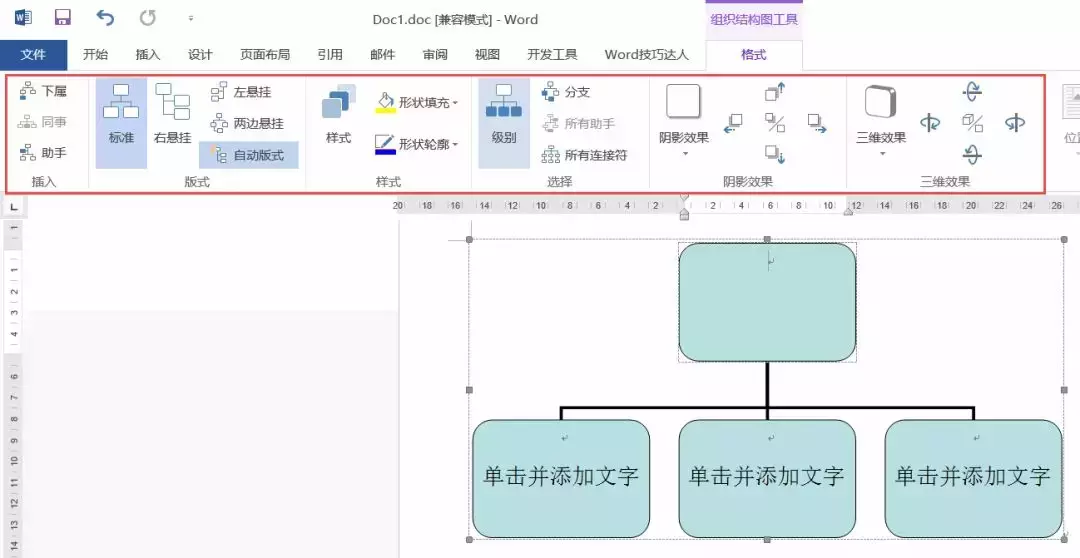Nudge shadow right icon
This screenshot has height=558, width=1080.
[817, 123]
